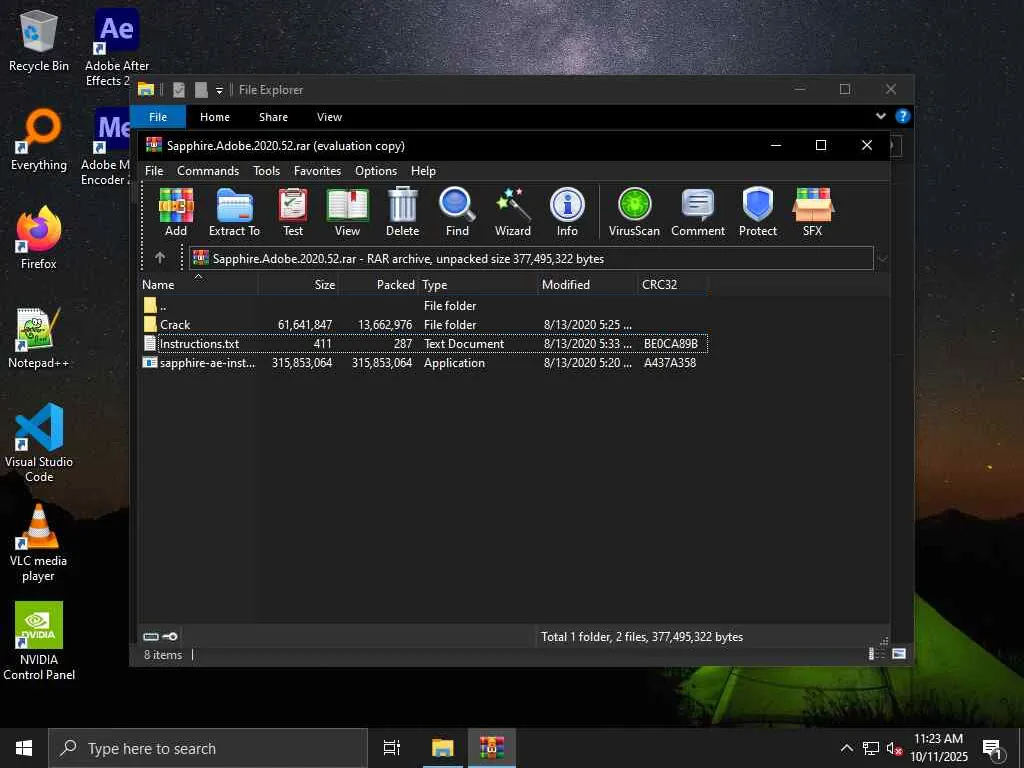Open the Recycle Bin desktop icon
The height and width of the screenshot is (768, 1024).
click(39, 41)
